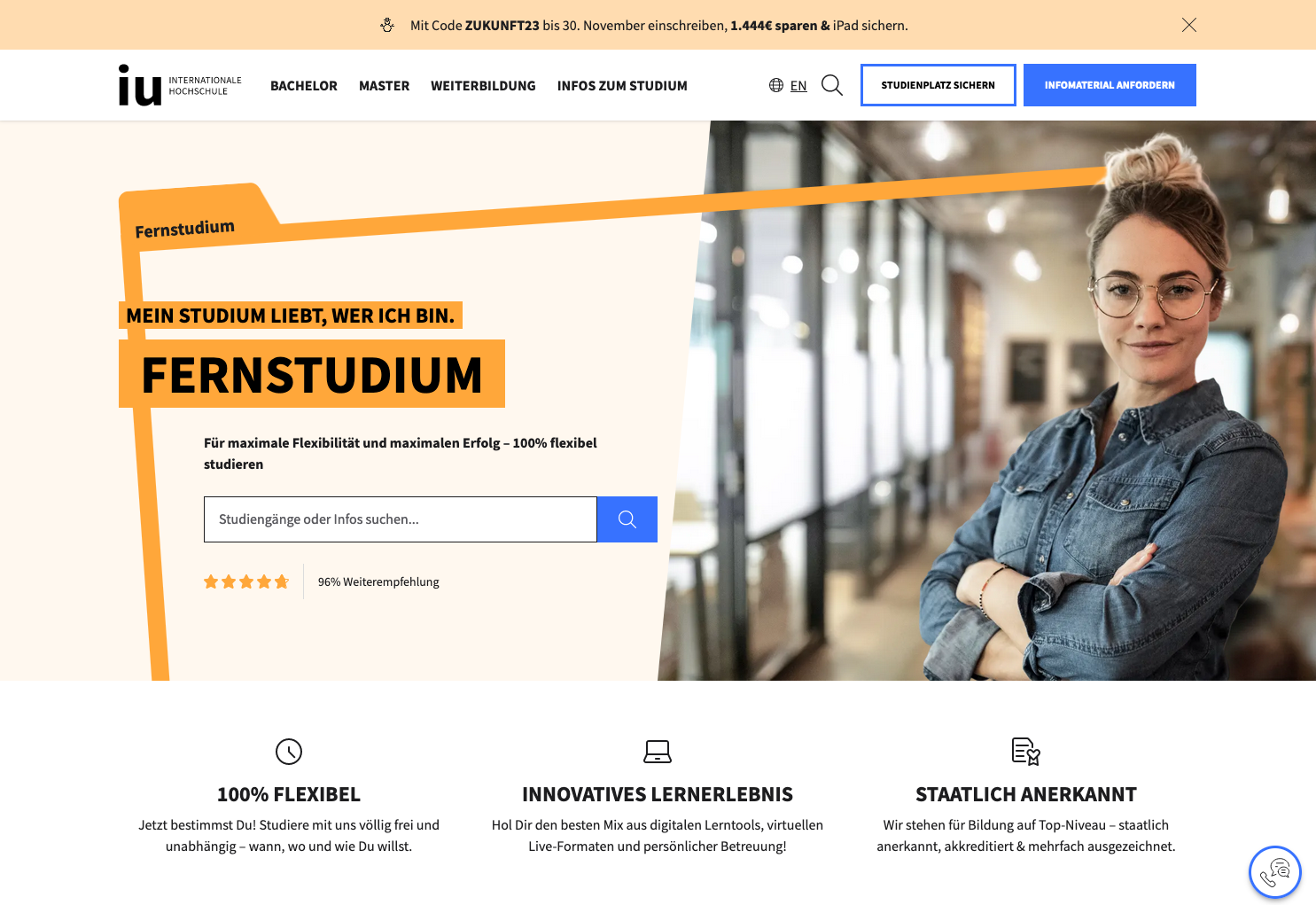
Task: Click the gift icon in promo banner
Action: pos(387,25)
